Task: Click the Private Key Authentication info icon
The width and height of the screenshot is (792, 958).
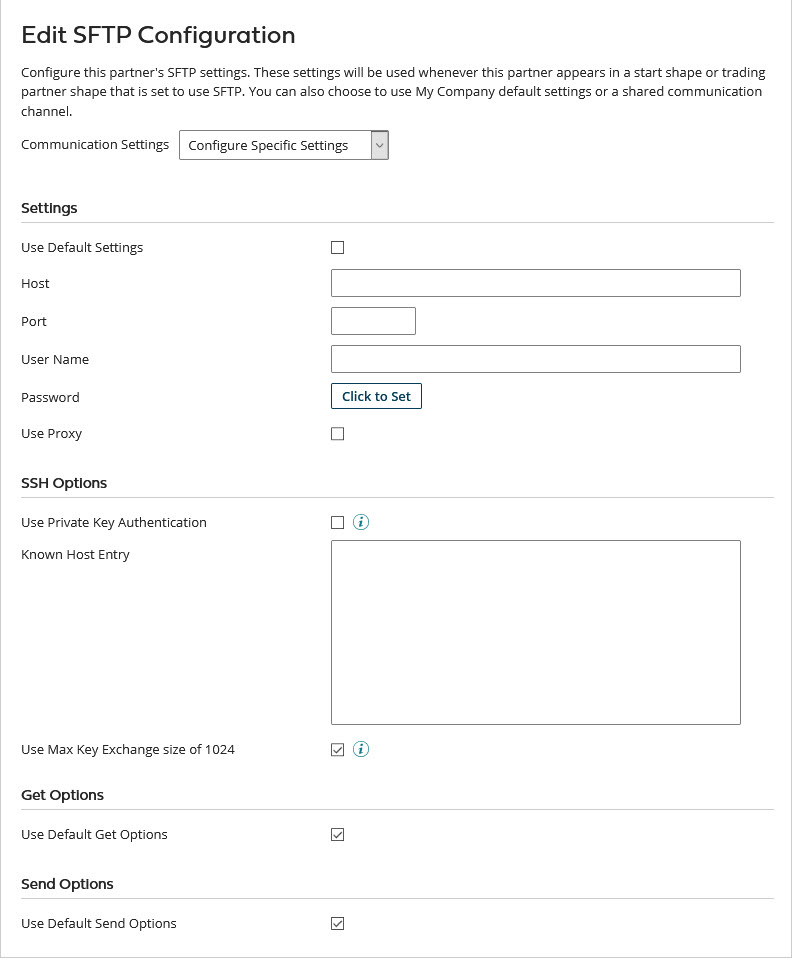Action: (x=361, y=521)
